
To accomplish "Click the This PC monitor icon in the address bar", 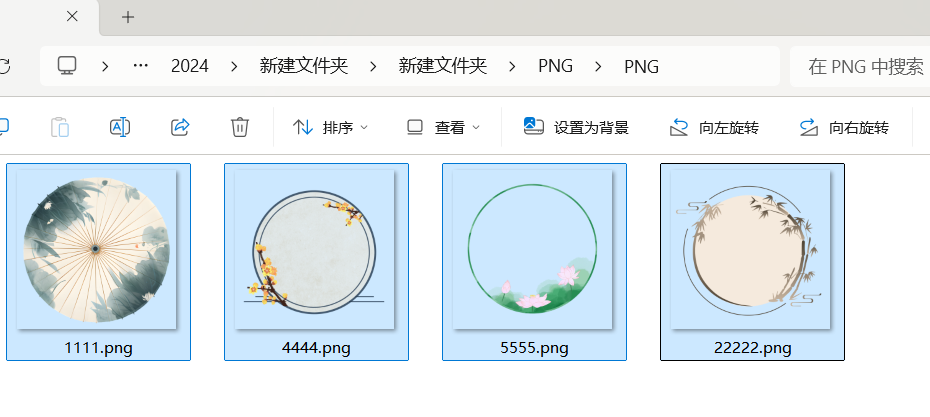I will [x=67, y=65].
